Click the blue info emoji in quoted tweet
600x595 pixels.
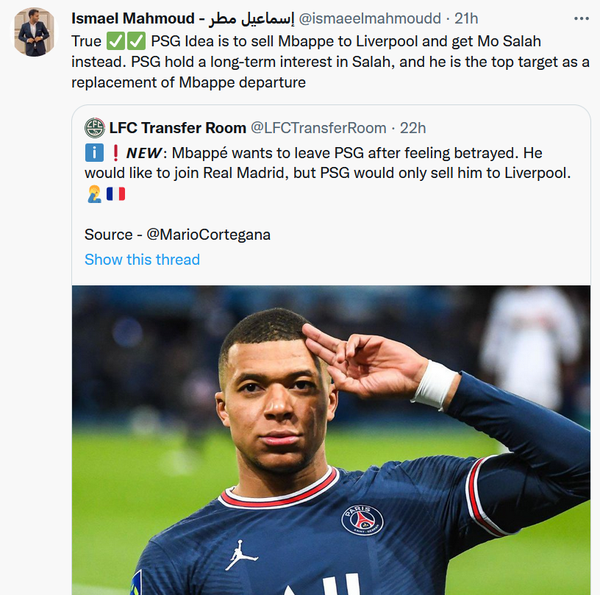pyautogui.click(x=93, y=152)
